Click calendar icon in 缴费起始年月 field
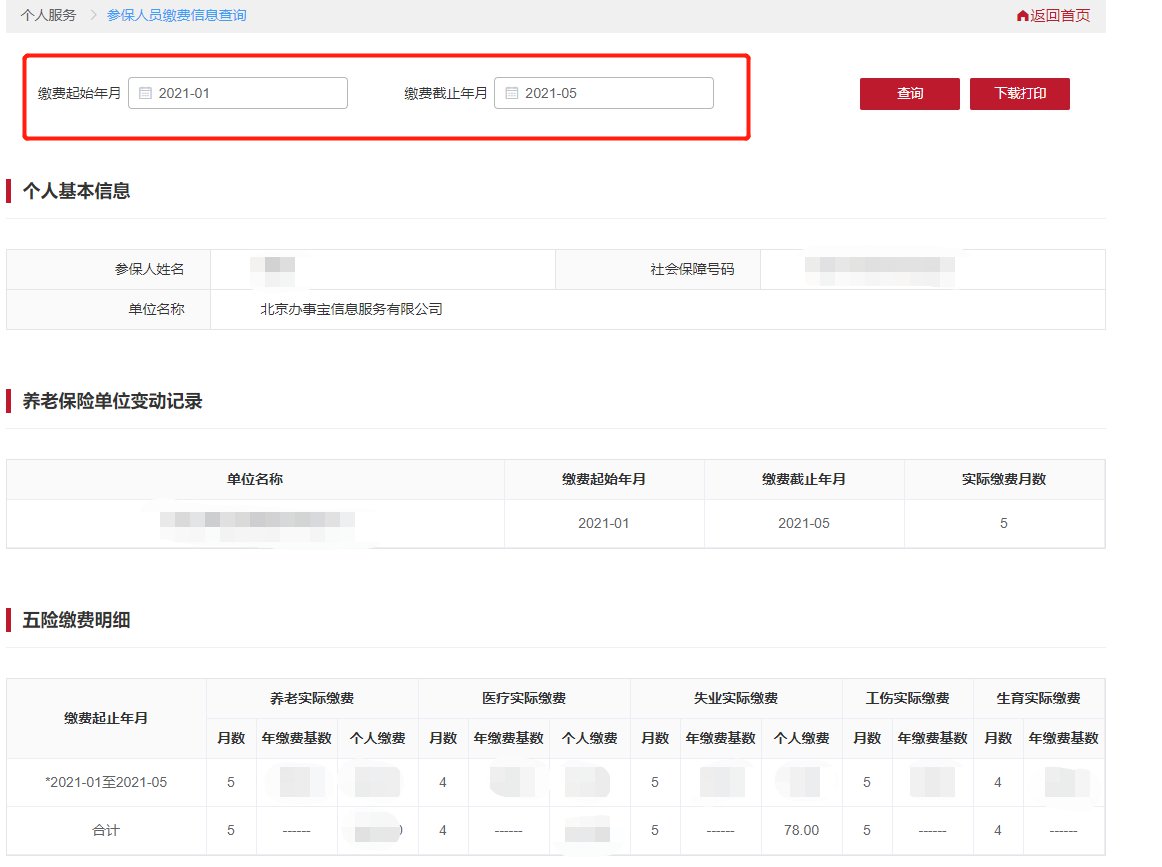This screenshot has height=867, width=1162. (x=145, y=93)
